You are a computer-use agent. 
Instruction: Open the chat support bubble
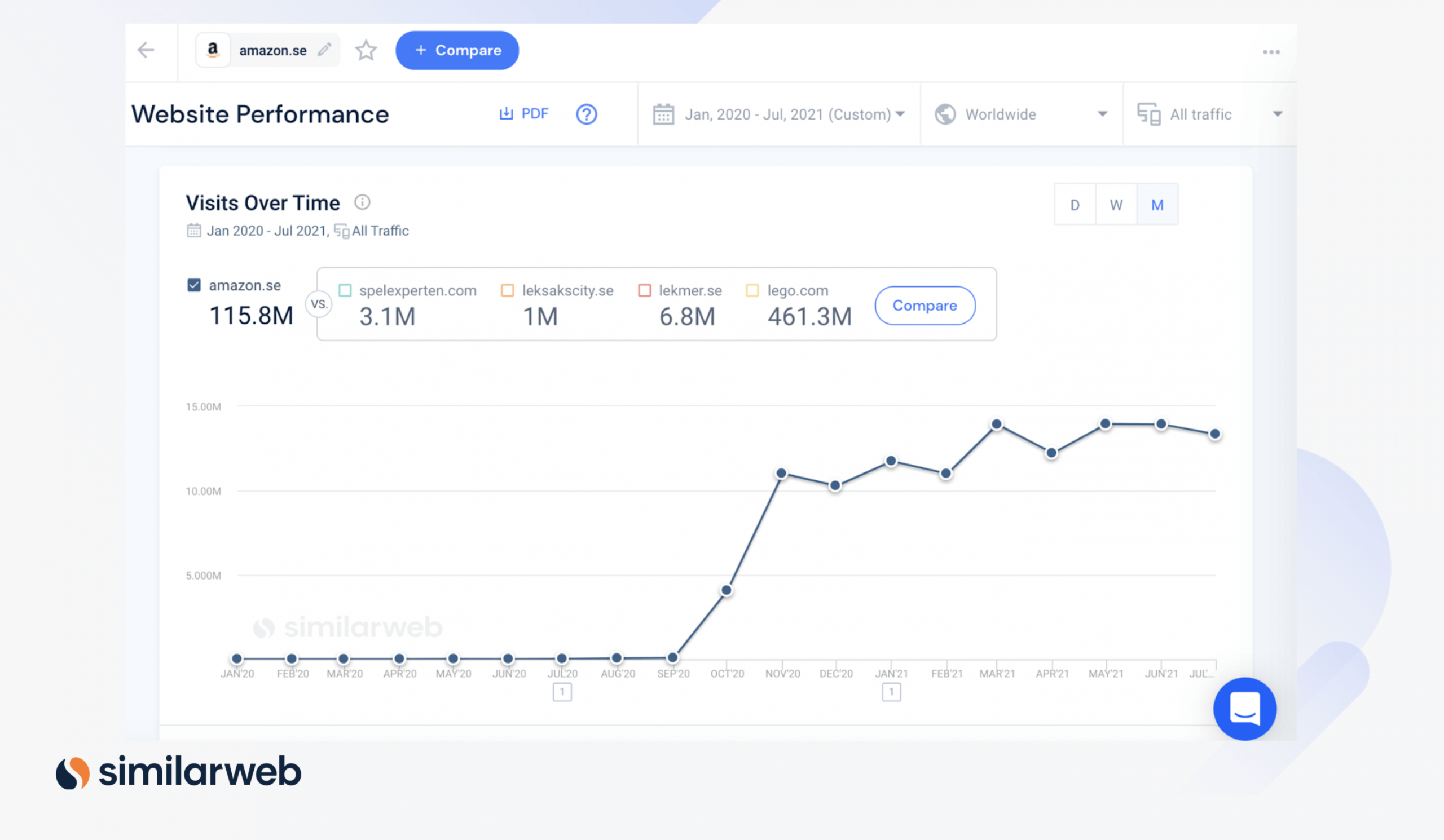pyautogui.click(x=1244, y=709)
